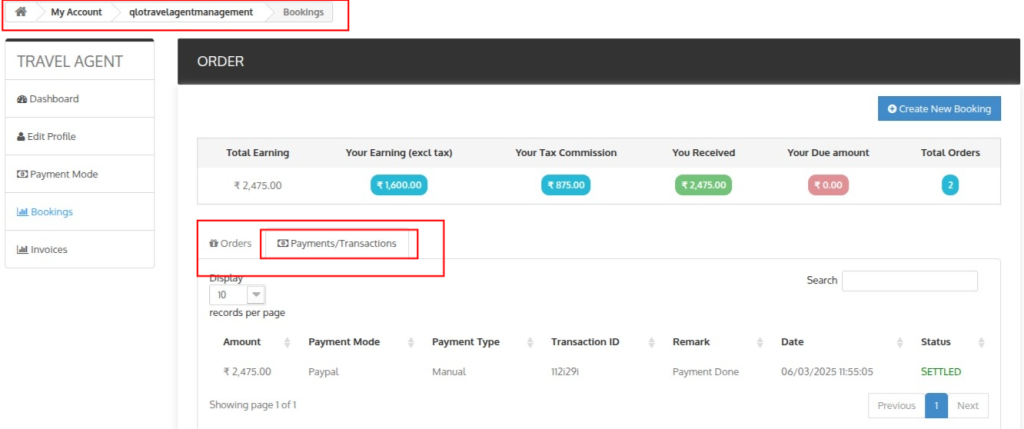Click the Showing page 1 of 1 text
The height and width of the screenshot is (429, 1024).
(253, 405)
